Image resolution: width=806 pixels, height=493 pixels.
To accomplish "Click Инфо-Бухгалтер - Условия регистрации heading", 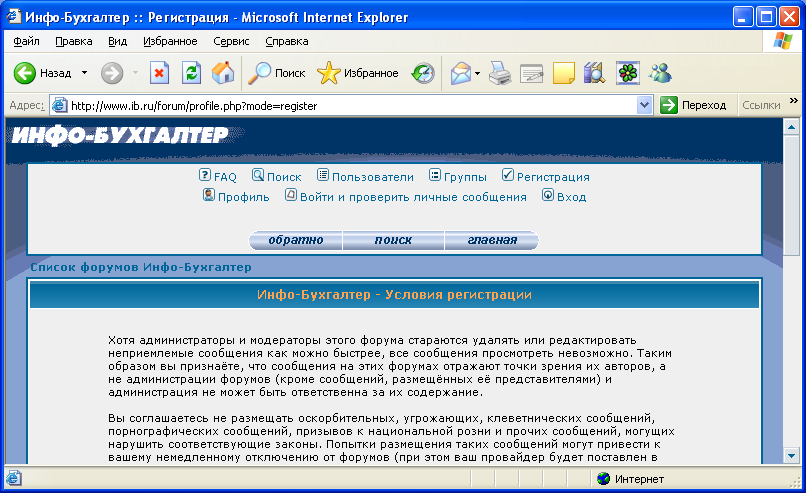I will coord(394,295).
